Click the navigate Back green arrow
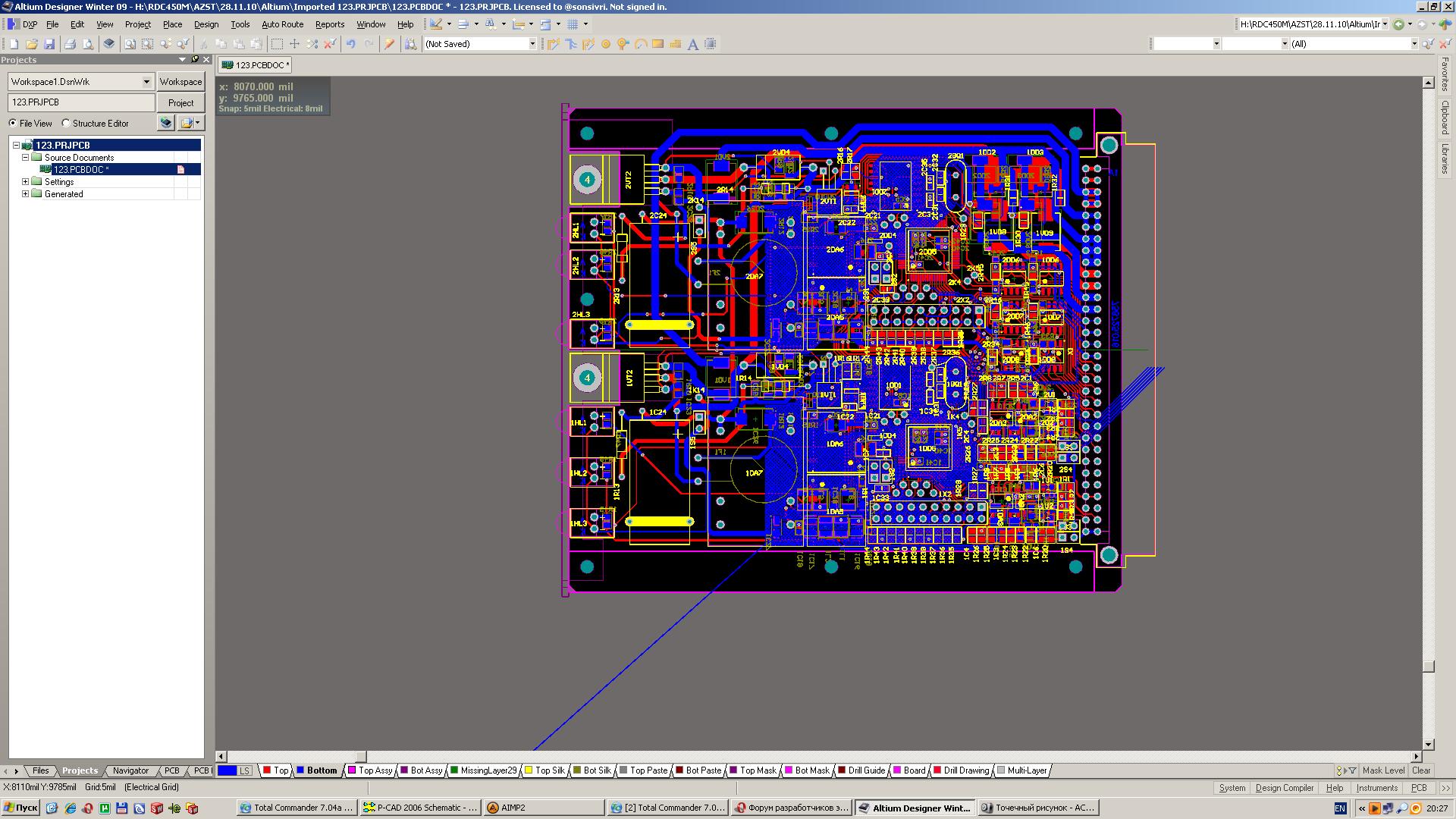1456x819 pixels. pos(1398,24)
